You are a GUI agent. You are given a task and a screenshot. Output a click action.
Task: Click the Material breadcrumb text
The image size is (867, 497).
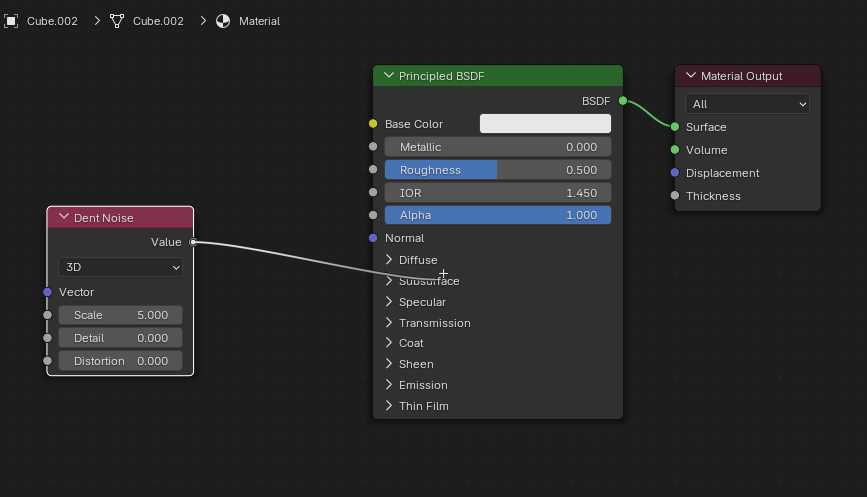tap(259, 21)
